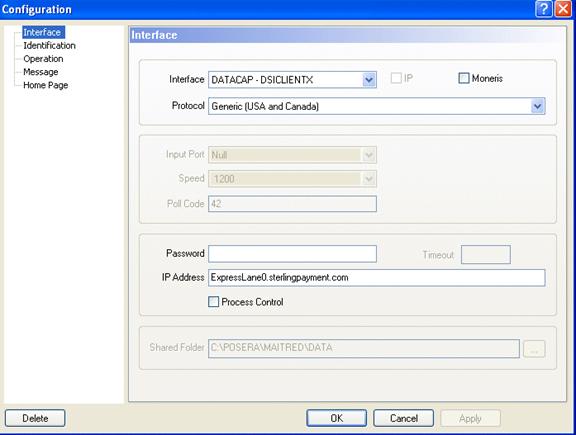Select Home Page in the sidebar
This screenshot has height=435, width=576.
click(46, 85)
